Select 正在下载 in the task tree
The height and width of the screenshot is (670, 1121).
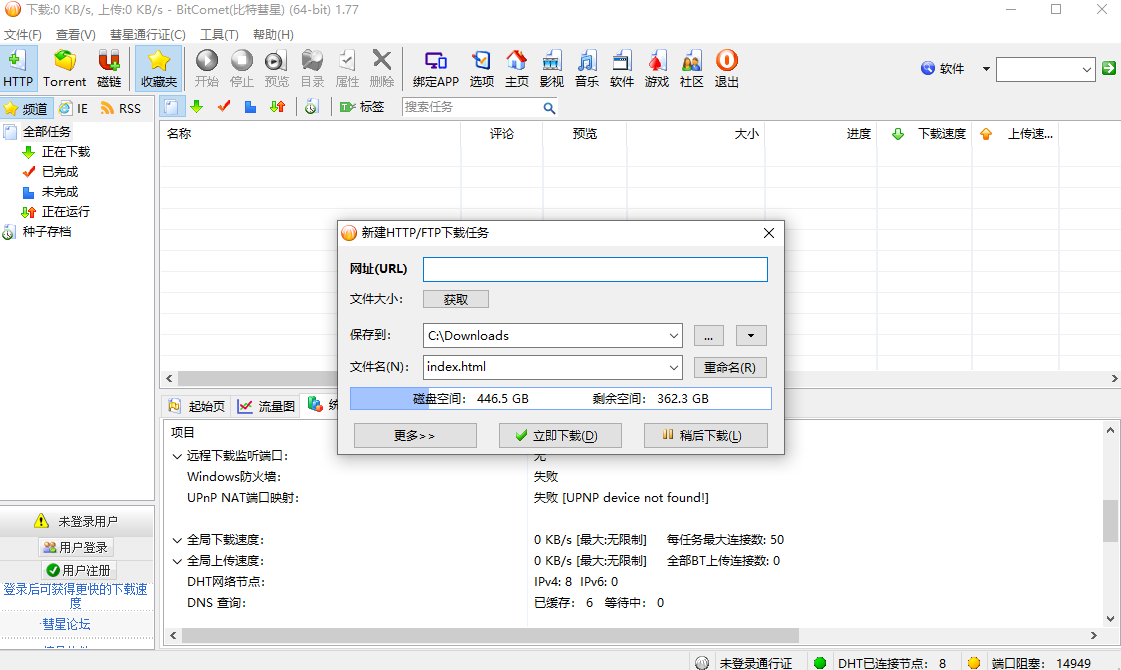(66, 152)
